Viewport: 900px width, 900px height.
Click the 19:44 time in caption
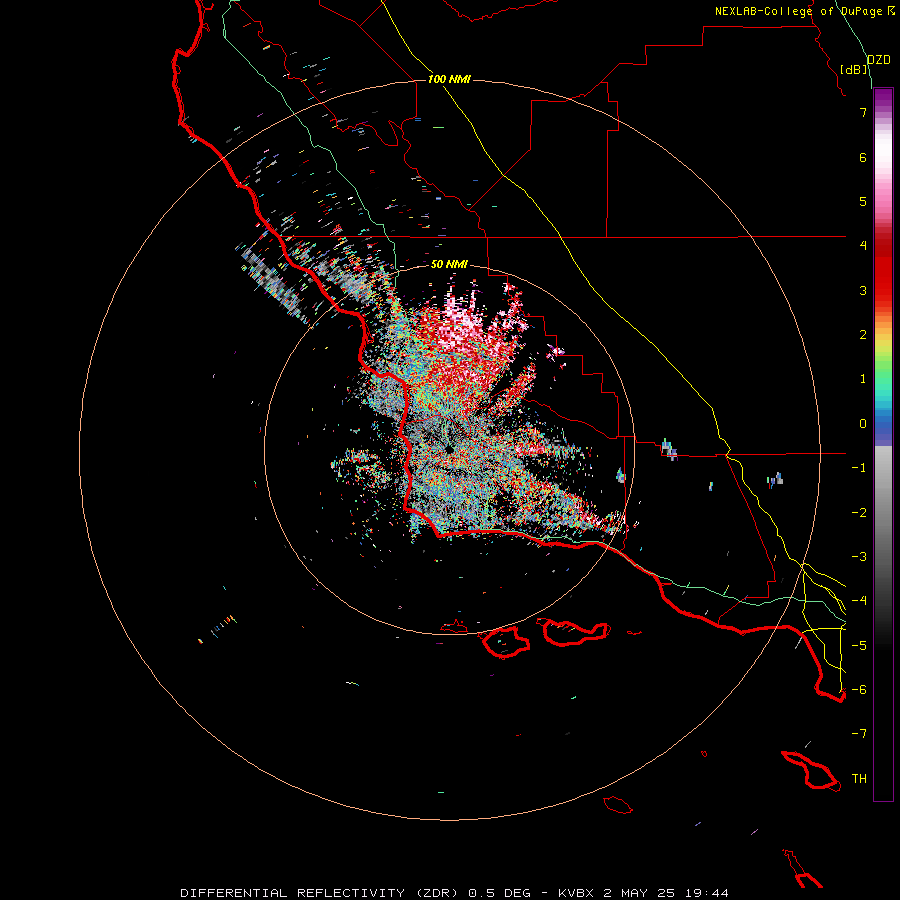pos(706,893)
